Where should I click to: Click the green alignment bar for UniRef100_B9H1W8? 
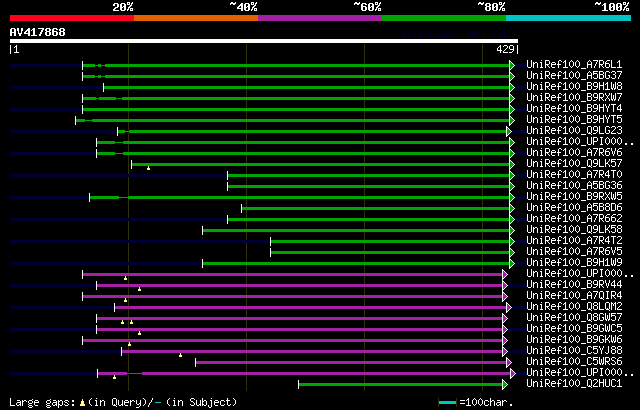coord(306,87)
